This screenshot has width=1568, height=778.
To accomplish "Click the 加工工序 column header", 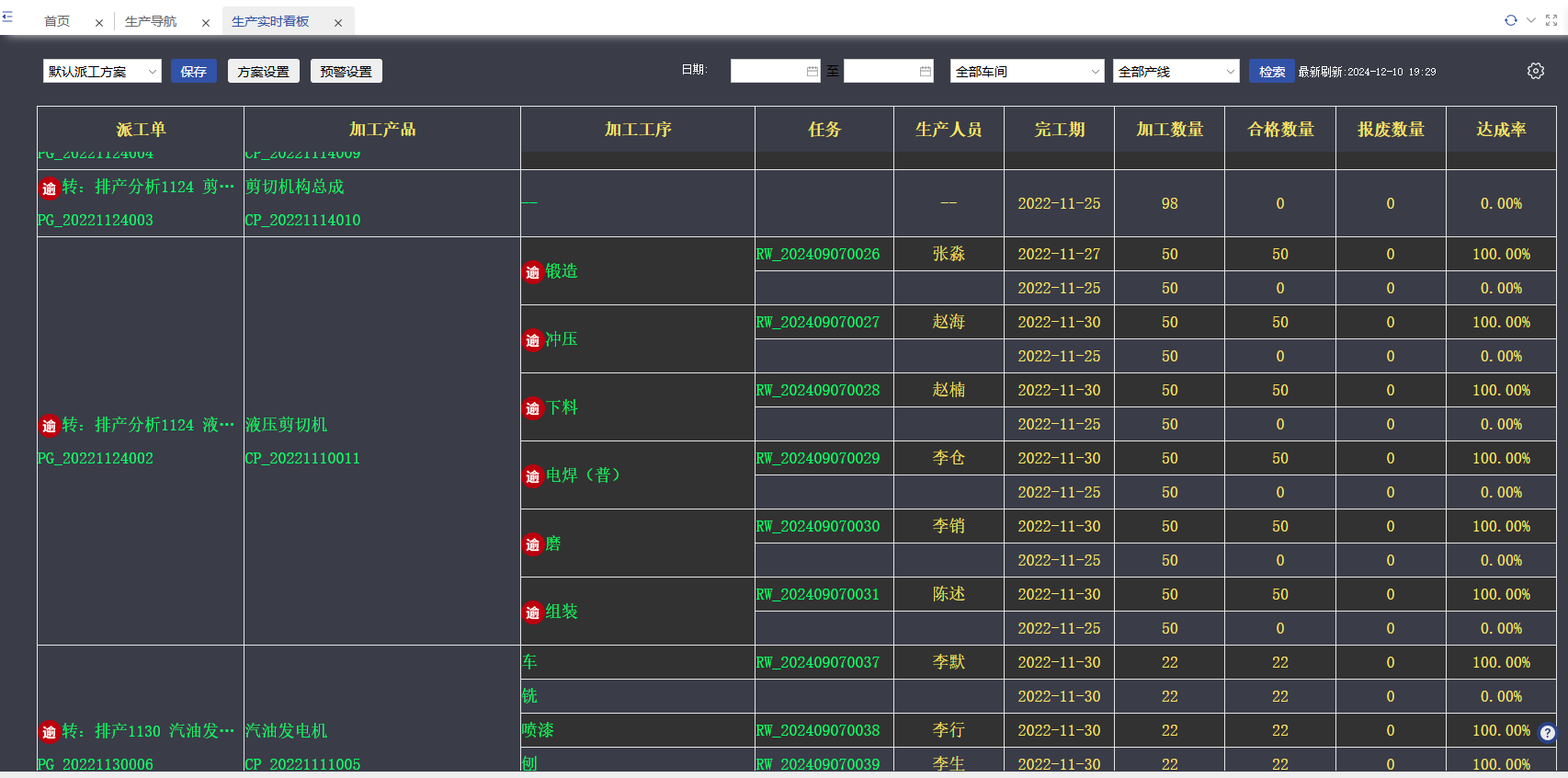I will pos(638,130).
